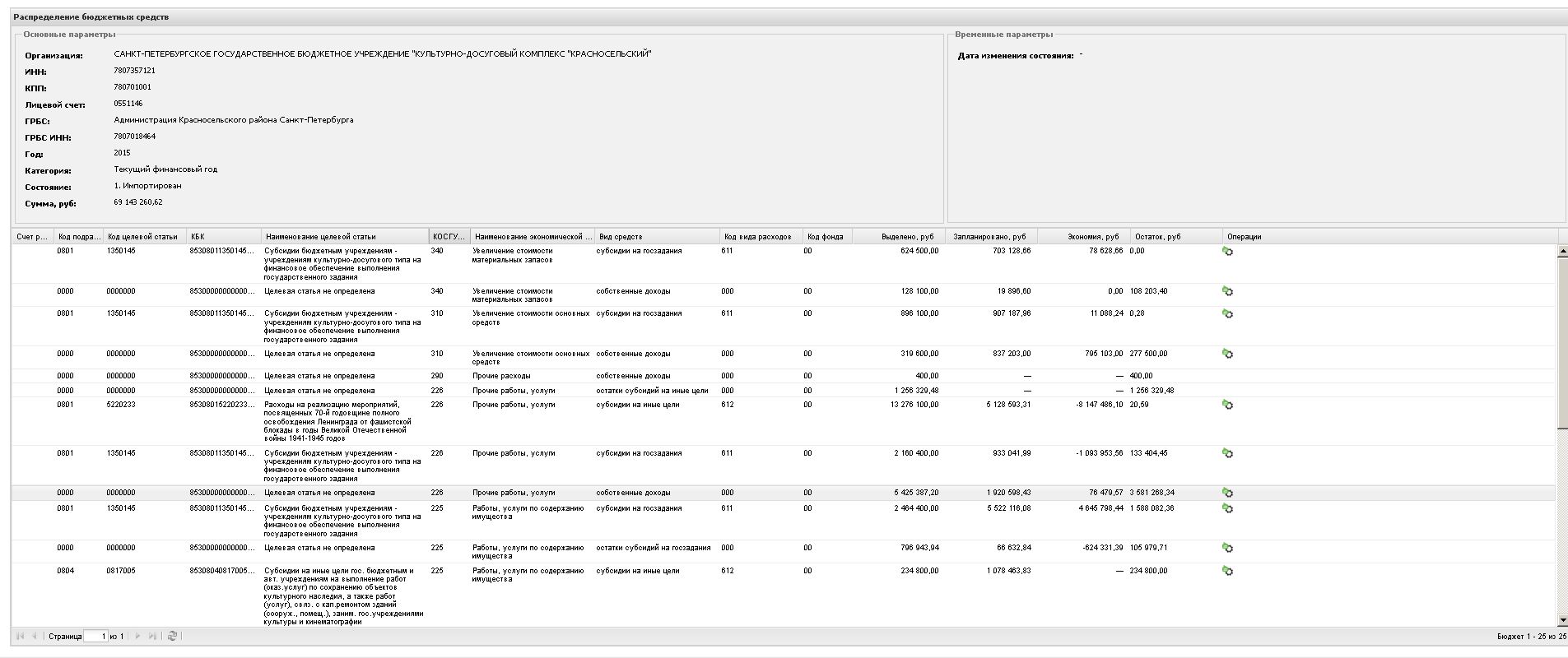Click the scrollbar down arrow

point(1562,620)
